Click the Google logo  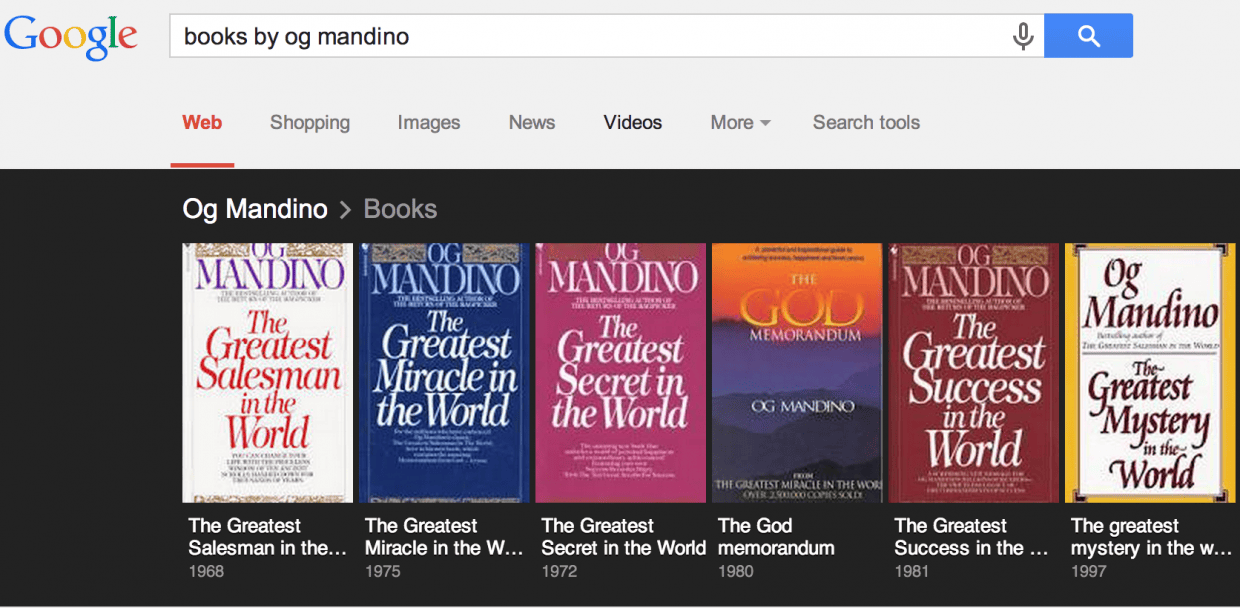[x=70, y=38]
